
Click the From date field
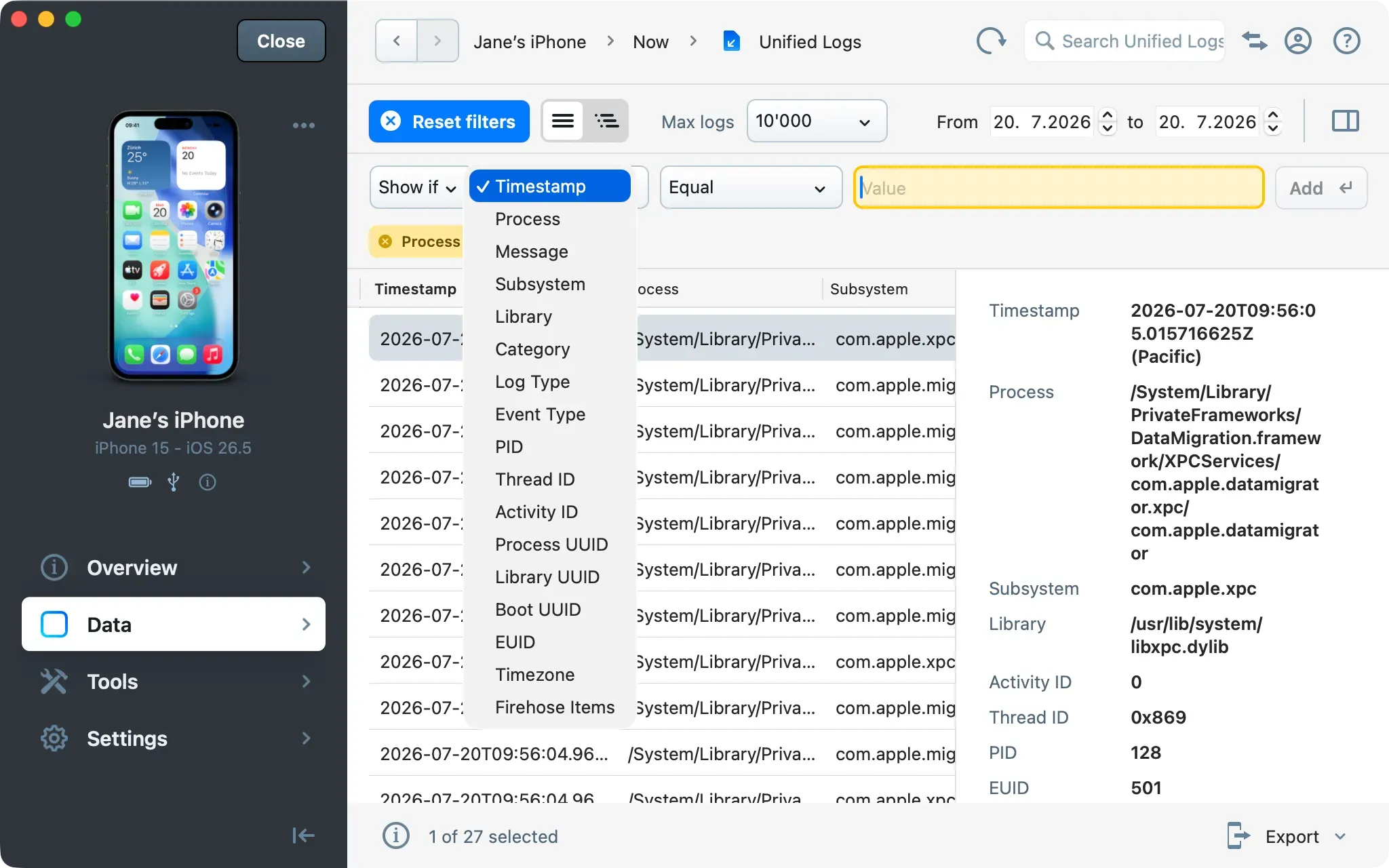click(1042, 121)
